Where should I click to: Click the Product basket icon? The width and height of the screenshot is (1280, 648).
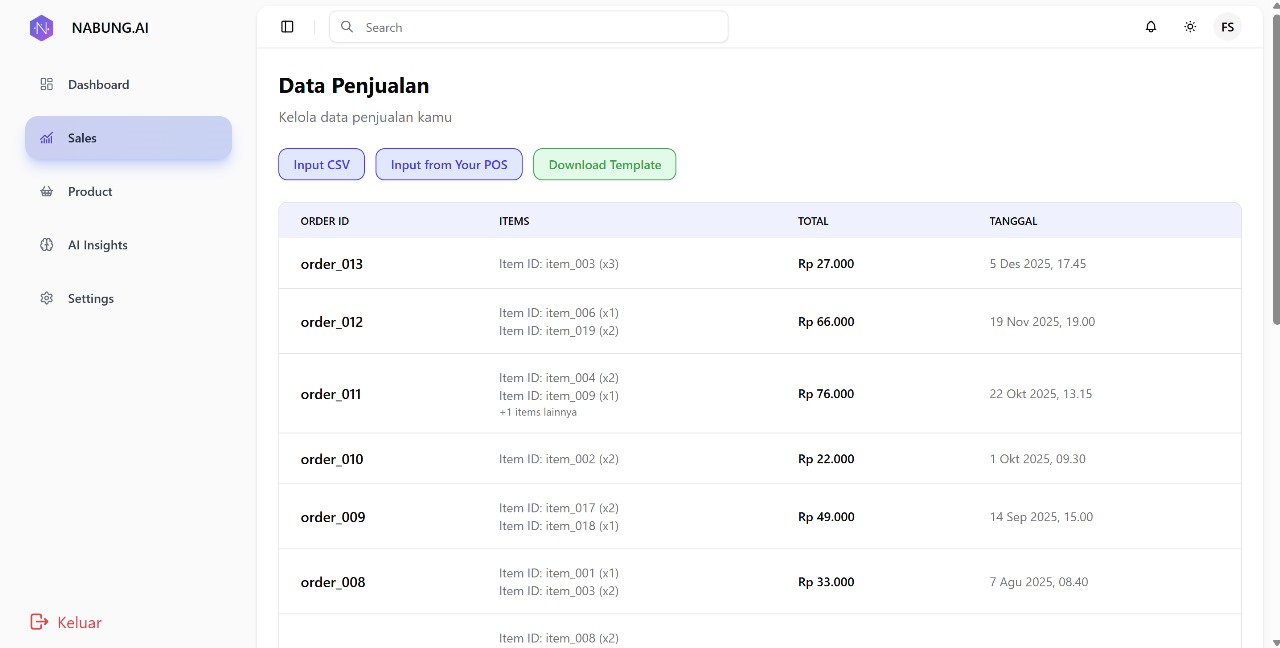point(46,192)
